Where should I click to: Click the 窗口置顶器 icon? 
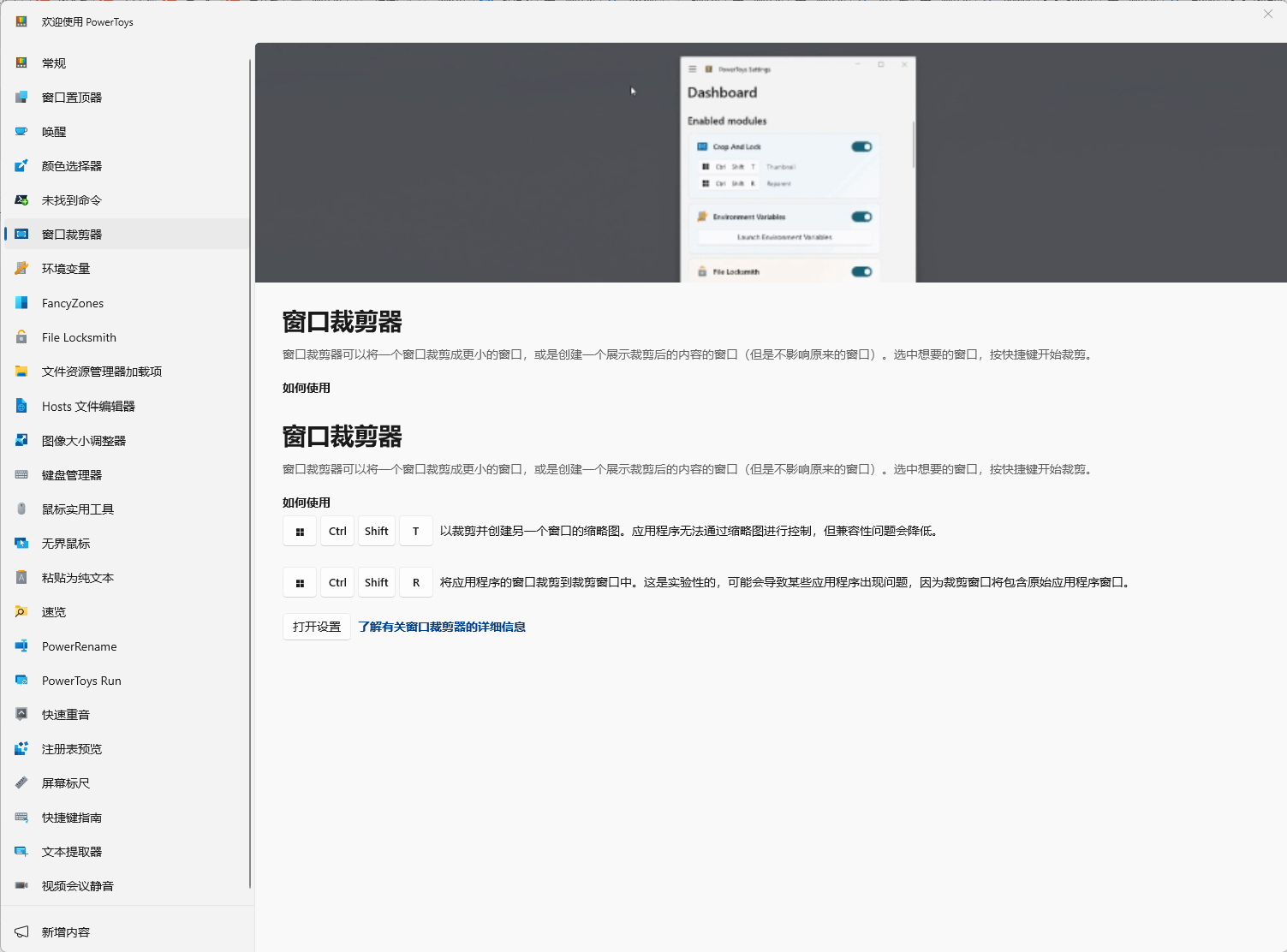click(x=21, y=98)
